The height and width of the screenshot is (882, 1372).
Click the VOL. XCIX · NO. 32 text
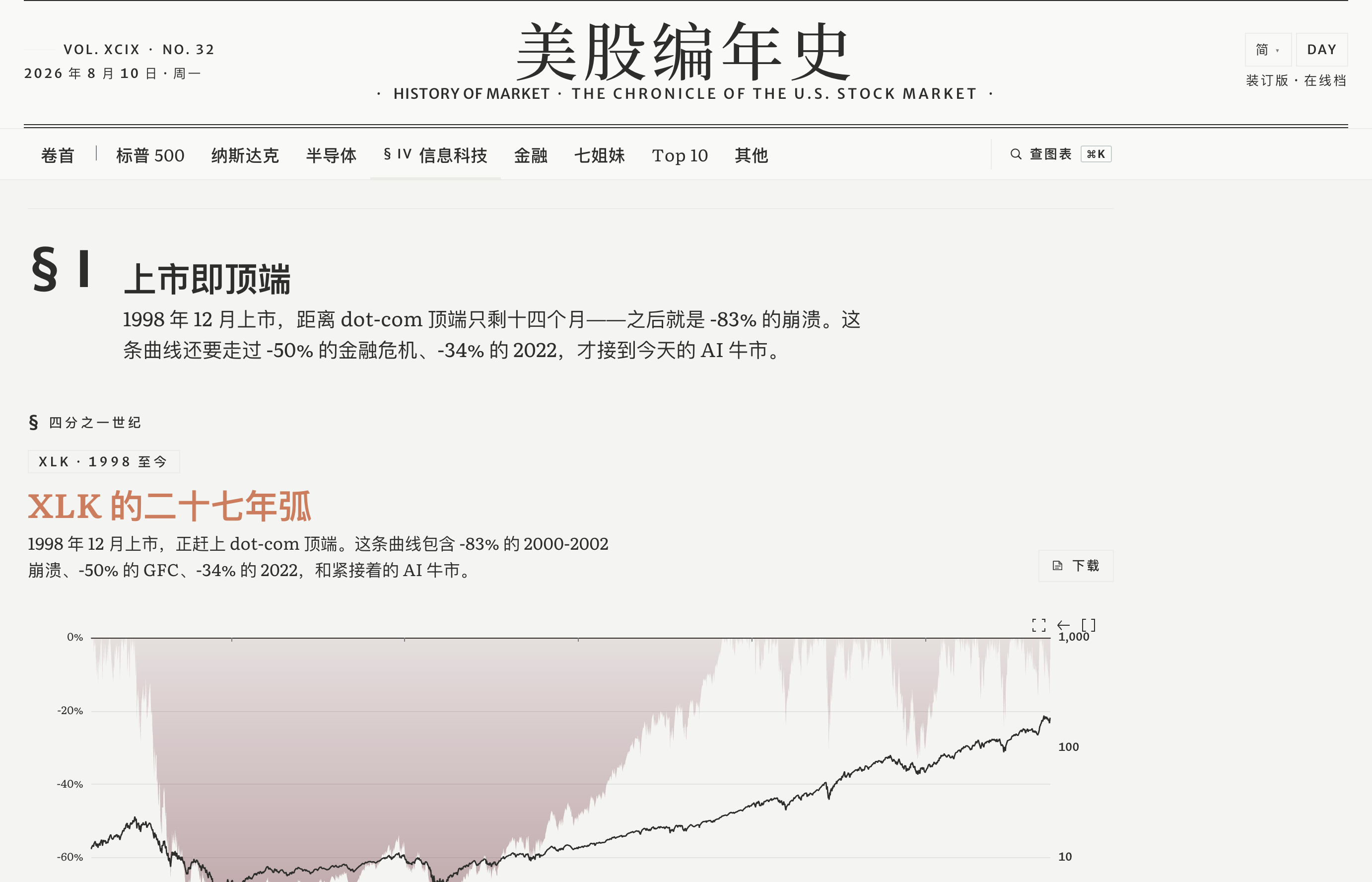pos(139,50)
